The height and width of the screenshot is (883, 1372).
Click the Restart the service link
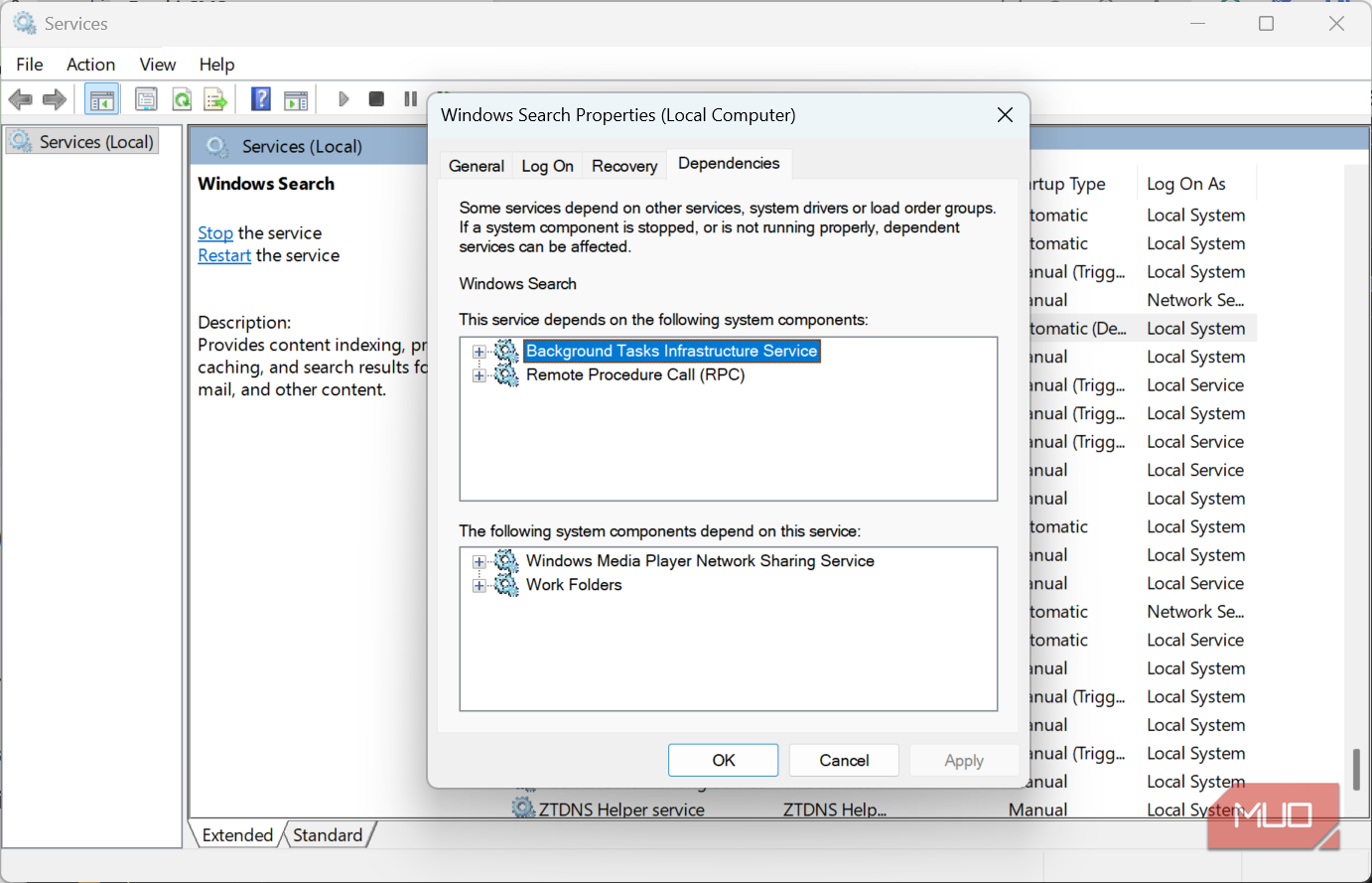click(x=224, y=256)
